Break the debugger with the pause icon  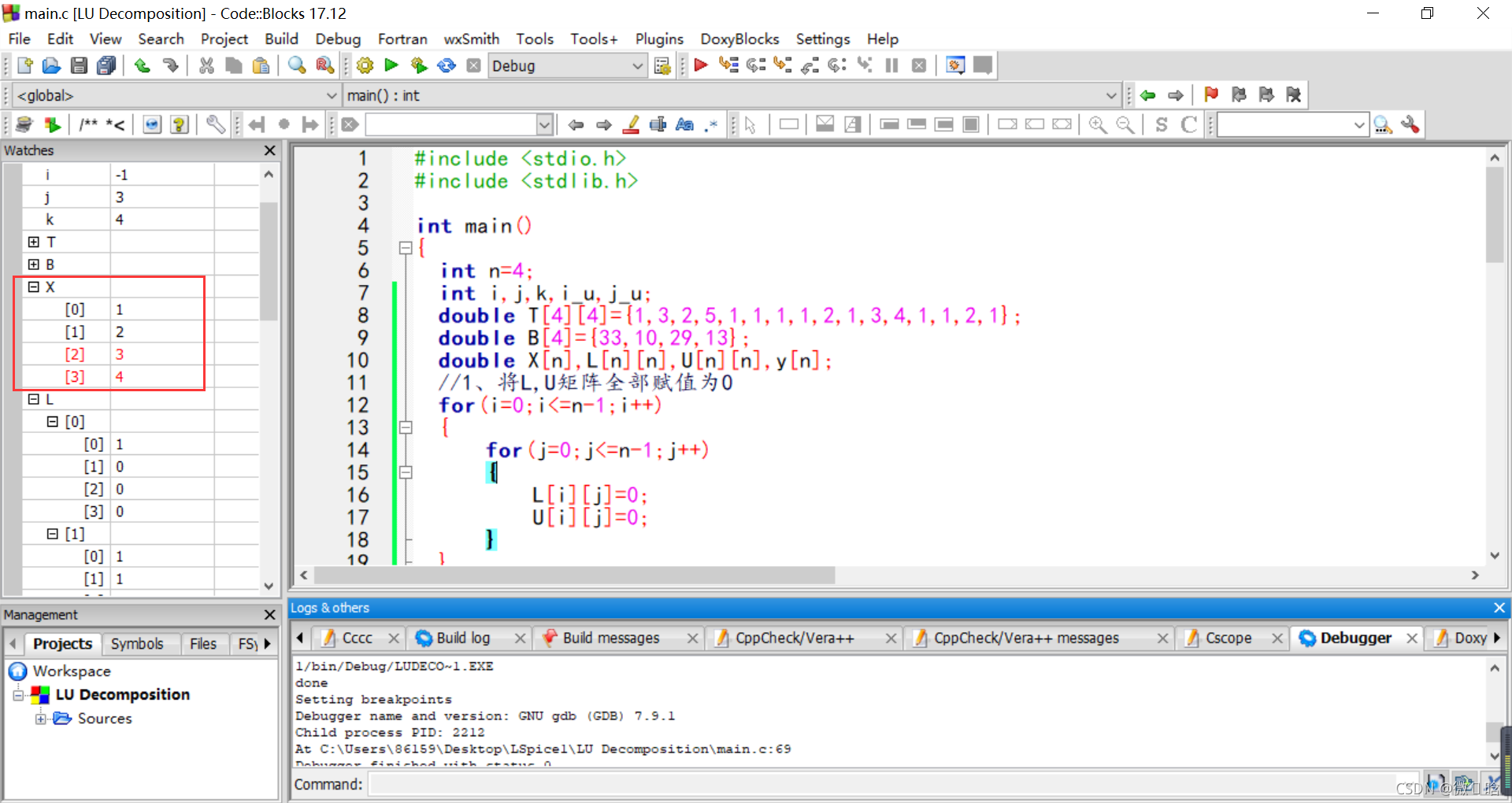point(891,65)
